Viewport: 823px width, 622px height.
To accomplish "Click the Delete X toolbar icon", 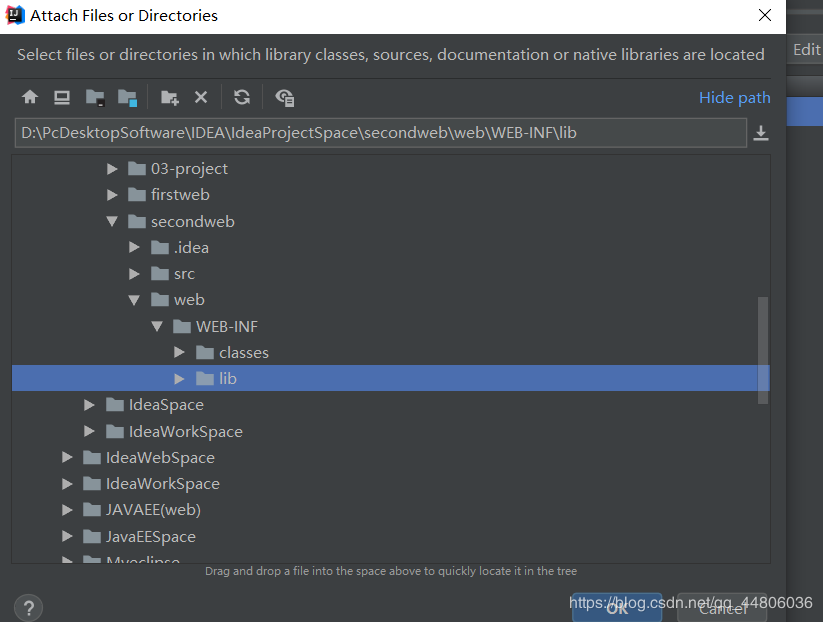I will tap(201, 97).
